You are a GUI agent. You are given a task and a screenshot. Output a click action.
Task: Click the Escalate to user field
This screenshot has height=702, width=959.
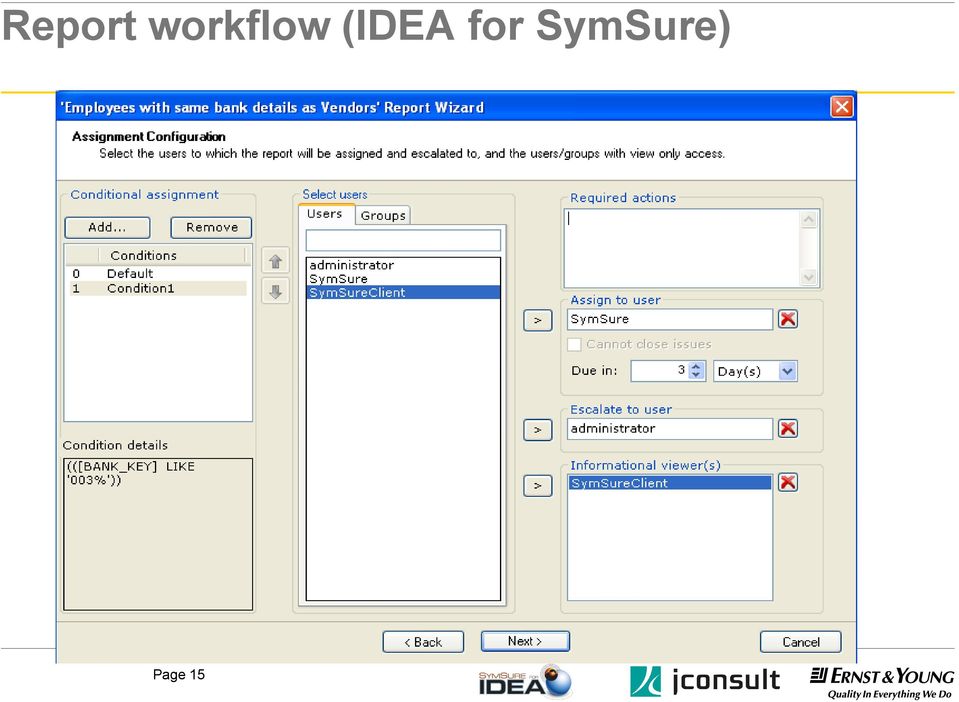tap(670, 429)
